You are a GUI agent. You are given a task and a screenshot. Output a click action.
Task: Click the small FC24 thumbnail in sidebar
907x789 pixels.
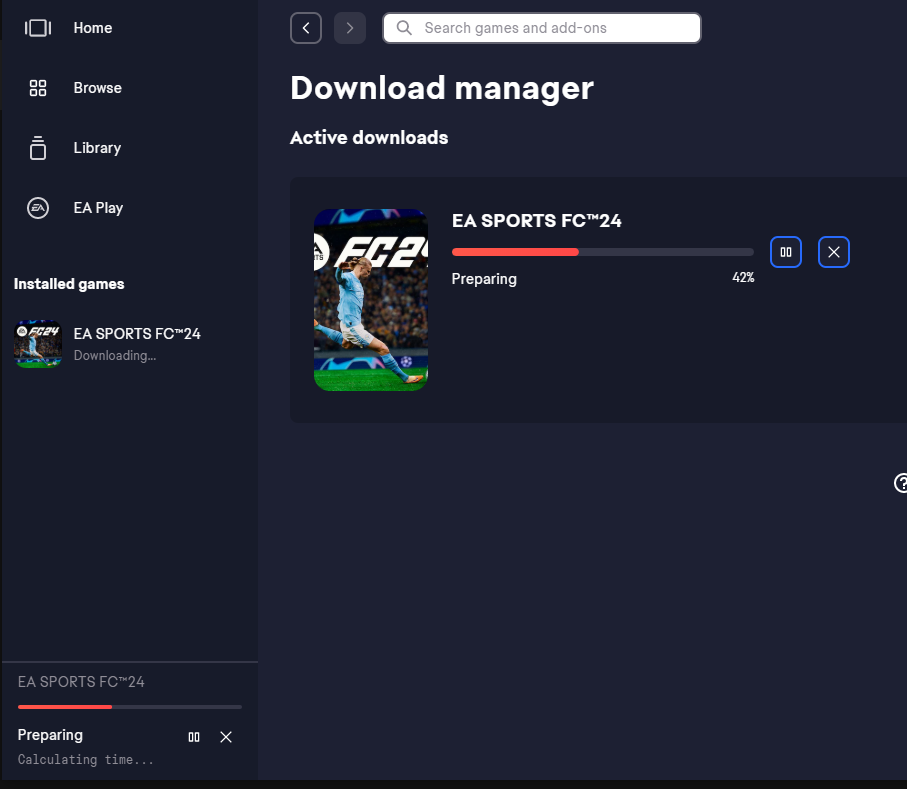(x=38, y=344)
